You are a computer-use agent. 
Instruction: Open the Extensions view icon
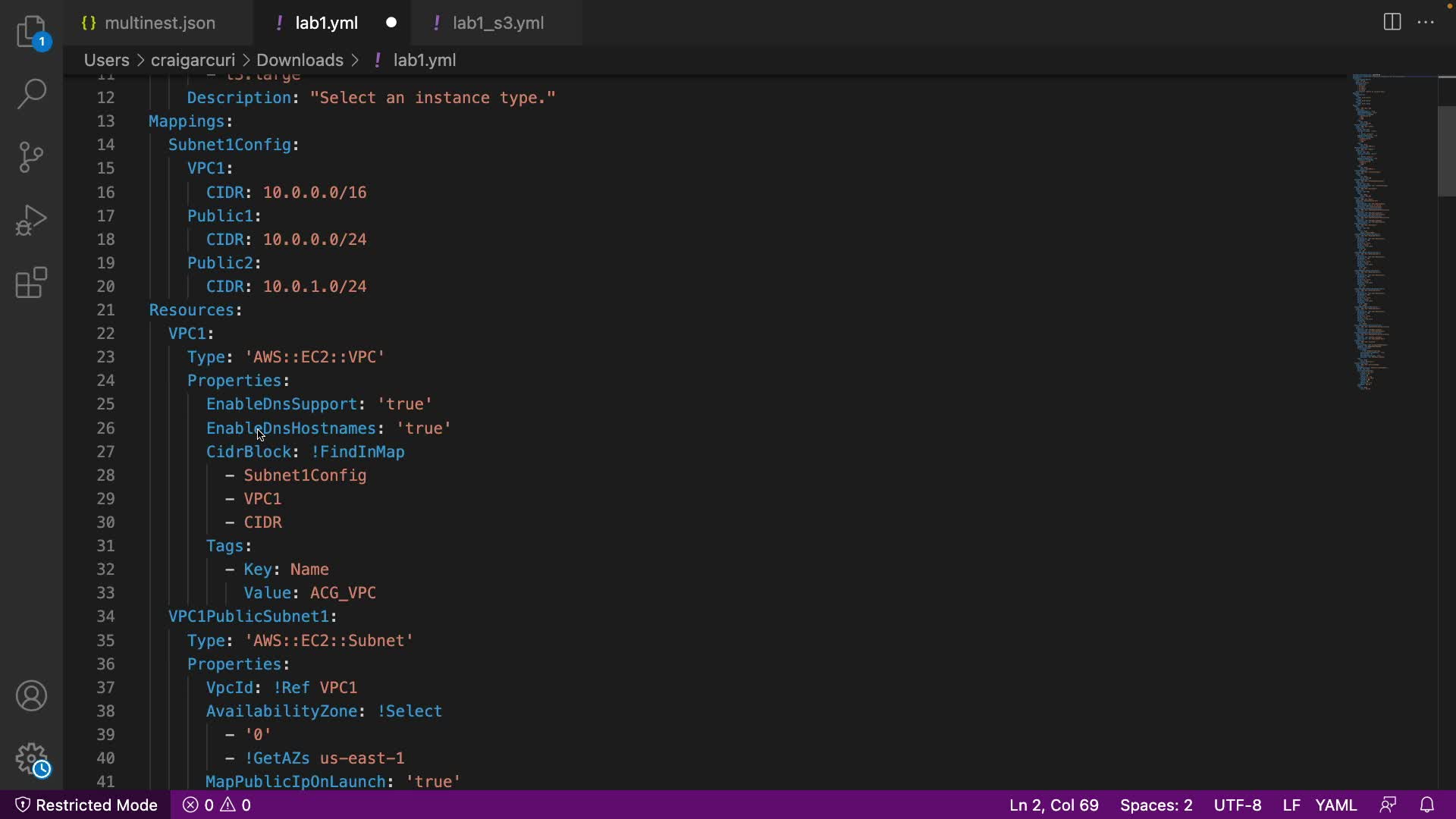coord(32,283)
